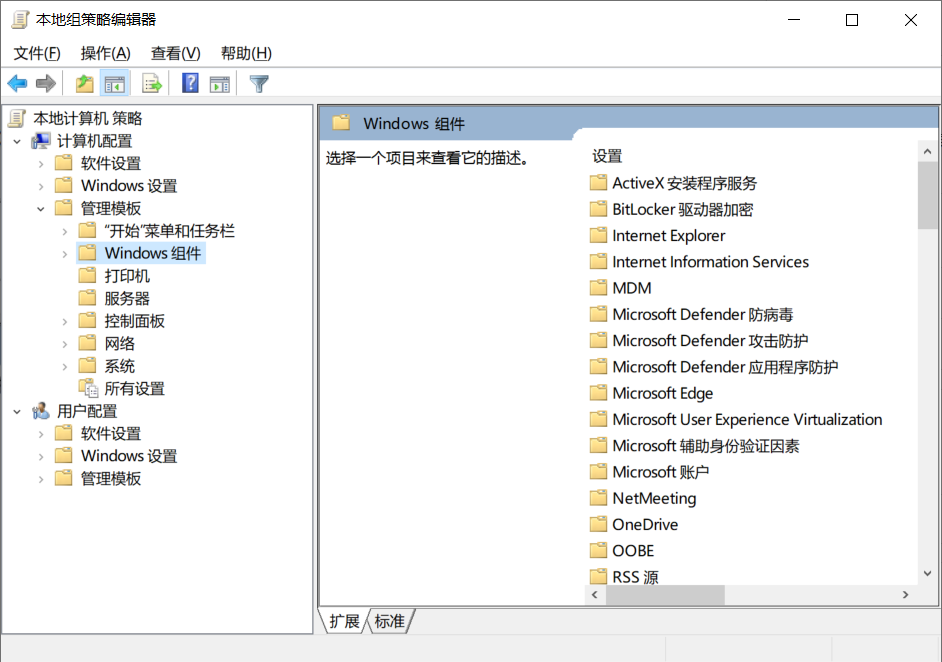
Task: Expand the 网络 node
Action: pyautogui.click(x=65, y=344)
